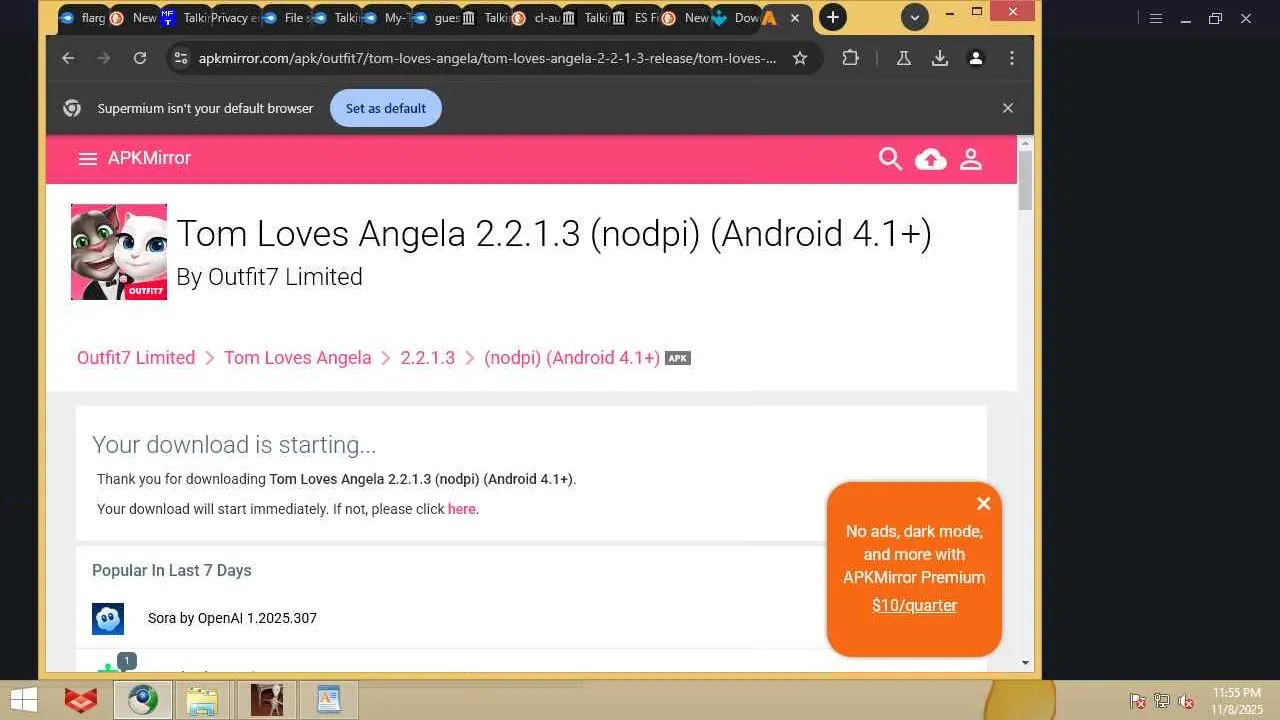Viewport: 1280px width, 720px height.
Task: Click the APKMirror upload cloud icon
Action: tap(931, 159)
